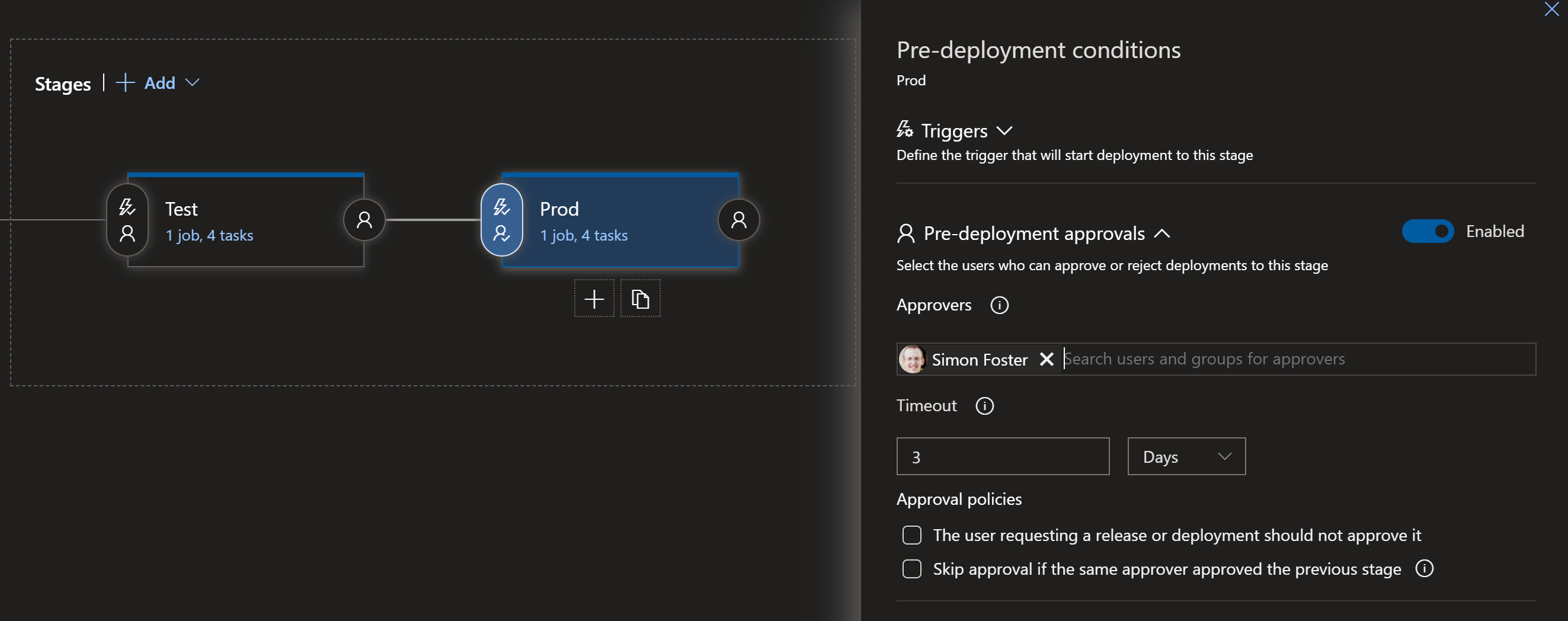Click the Add stage button
Image resolution: width=1568 pixels, height=621 pixels.
(145, 83)
